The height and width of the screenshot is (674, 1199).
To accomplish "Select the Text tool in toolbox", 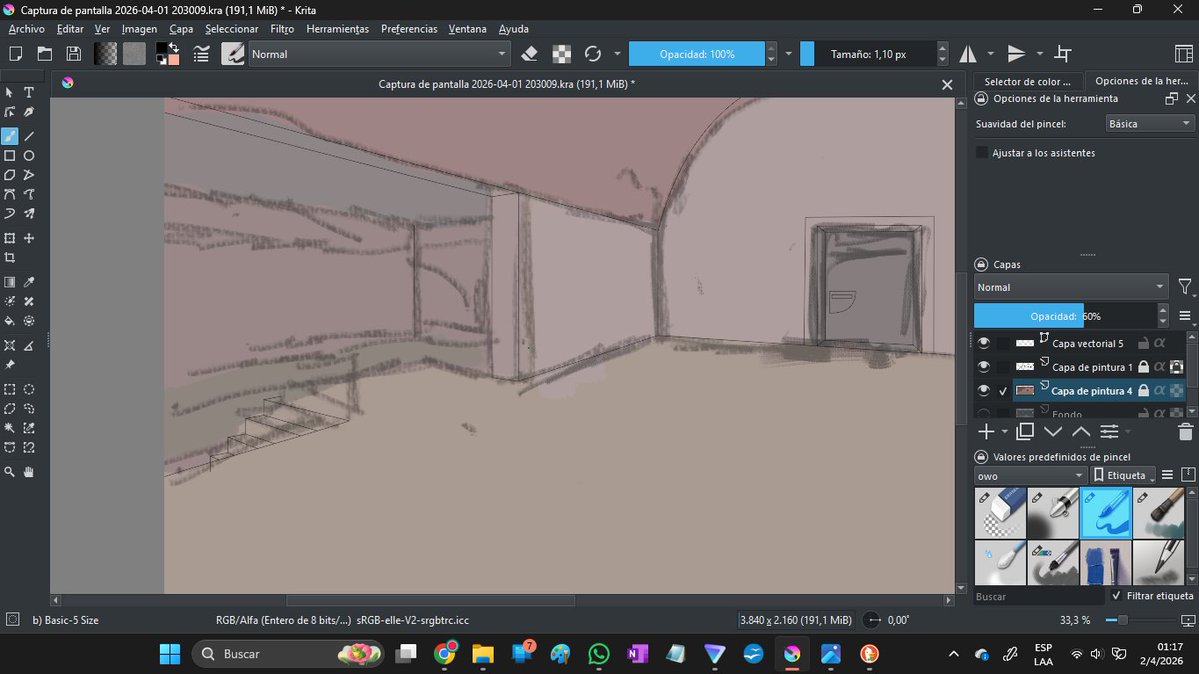I will pyautogui.click(x=29, y=93).
